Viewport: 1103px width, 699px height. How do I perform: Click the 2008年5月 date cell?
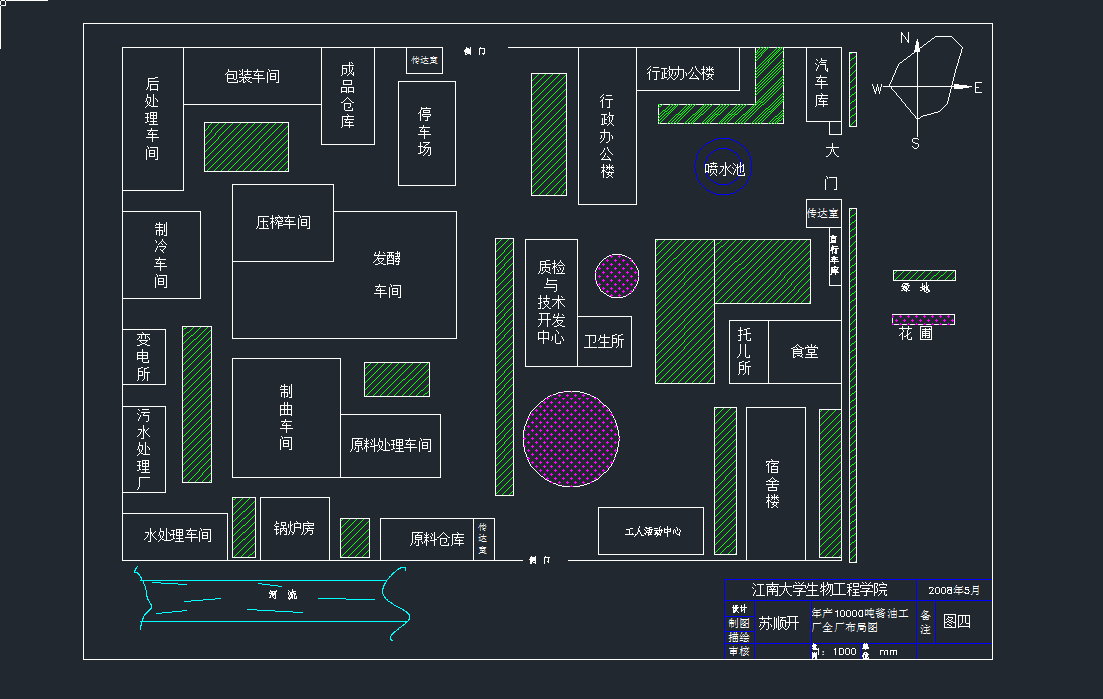tap(955, 589)
